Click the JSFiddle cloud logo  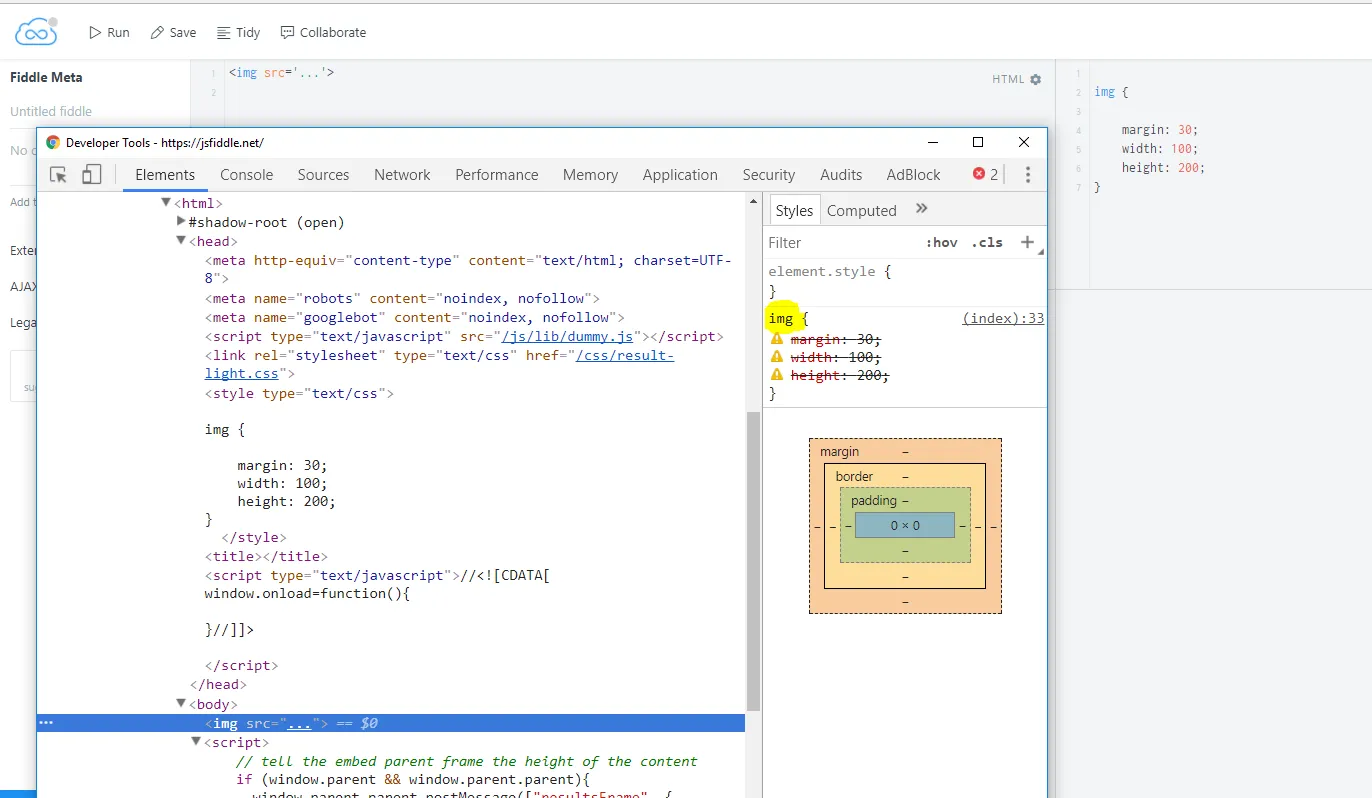click(36, 31)
